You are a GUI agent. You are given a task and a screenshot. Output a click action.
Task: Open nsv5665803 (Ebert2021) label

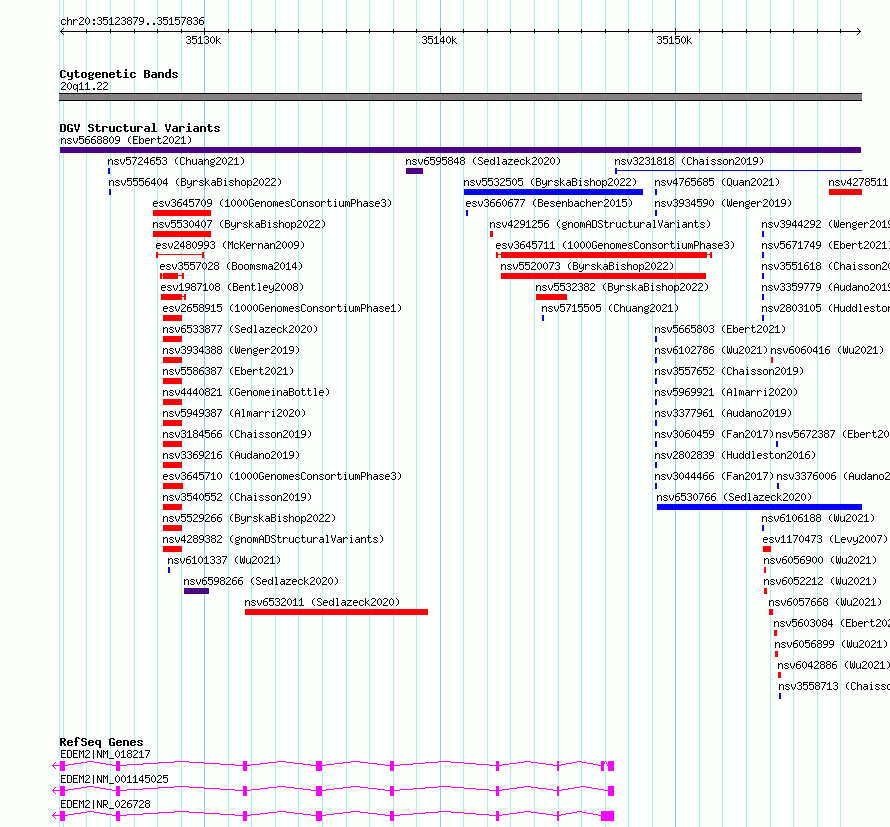(x=720, y=329)
